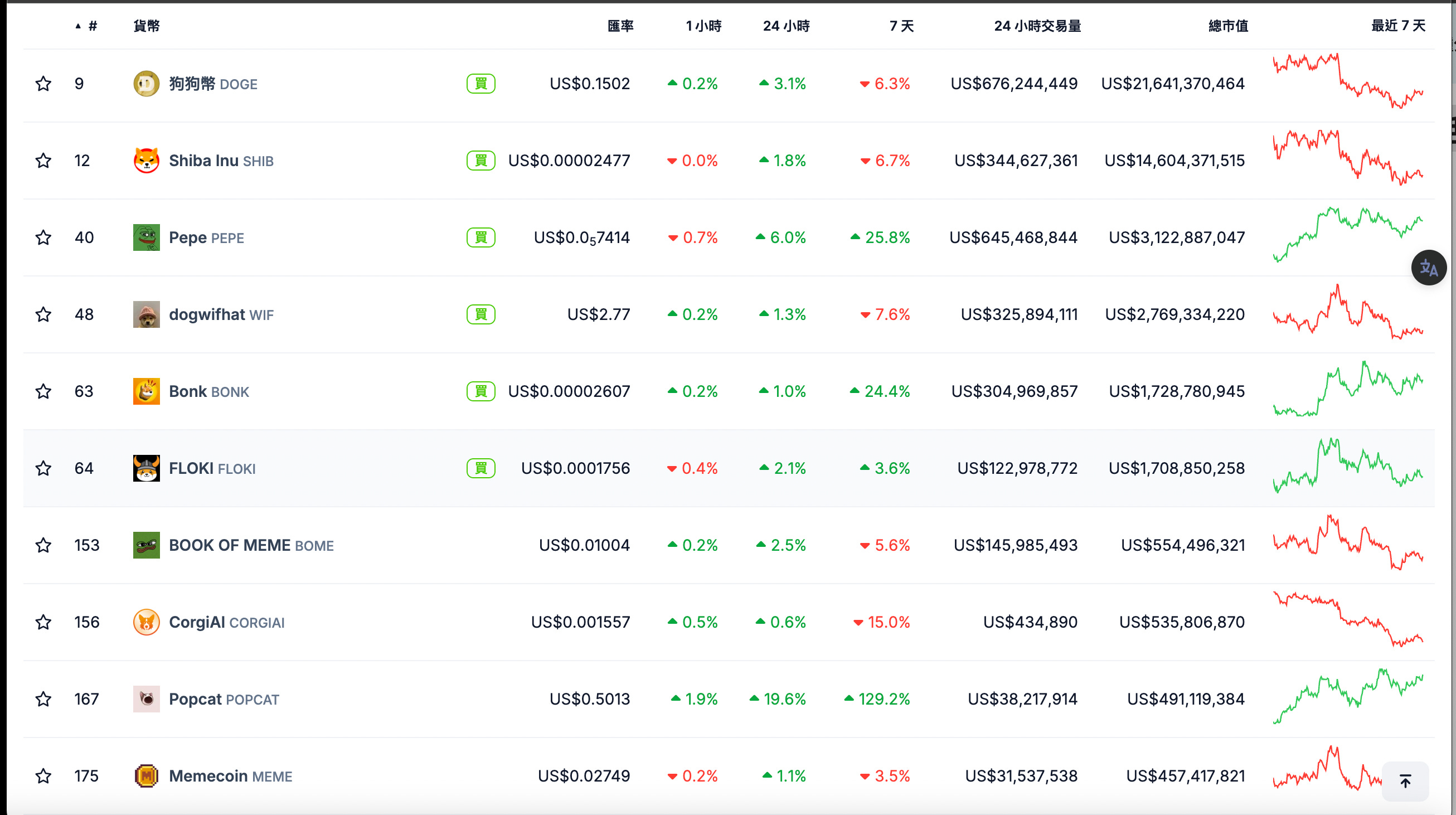
Task: Click the 買 buy button for Pepe
Action: [x=481, y=237]
